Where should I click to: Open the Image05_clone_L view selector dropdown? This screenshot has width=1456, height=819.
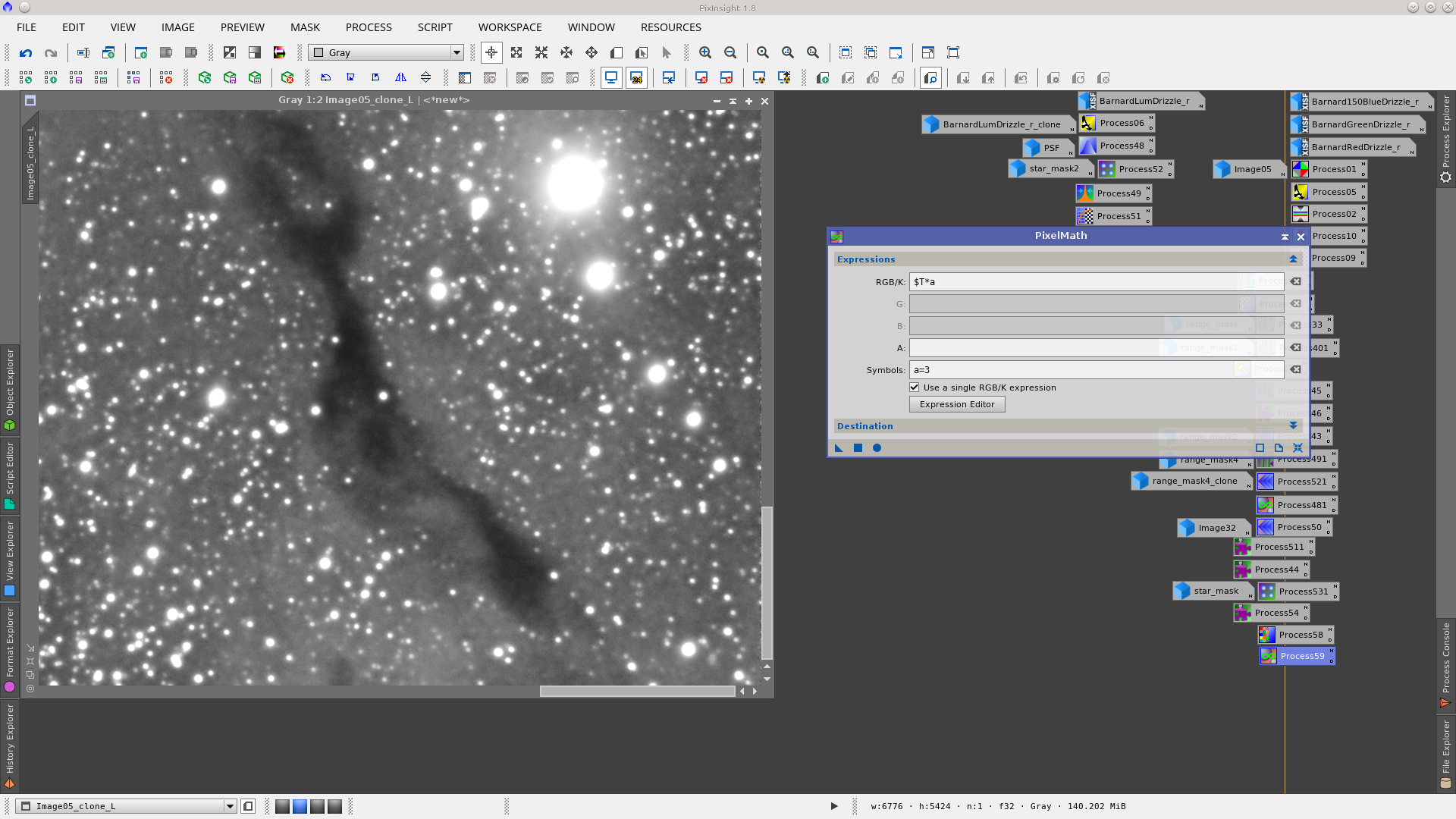coord(230,806)
